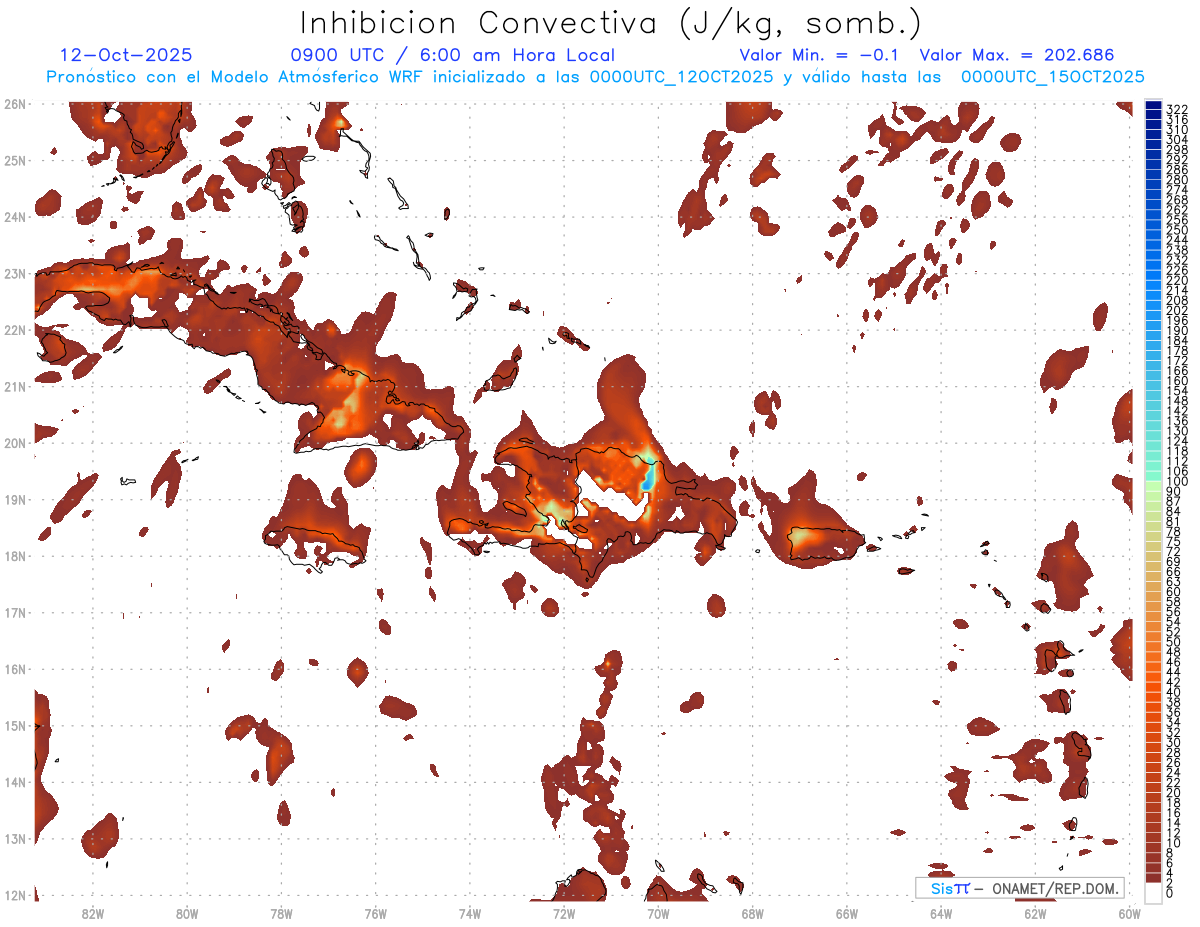Click the 60W longitude axis label
The image size is (1200, 927).
point(1129,912)
